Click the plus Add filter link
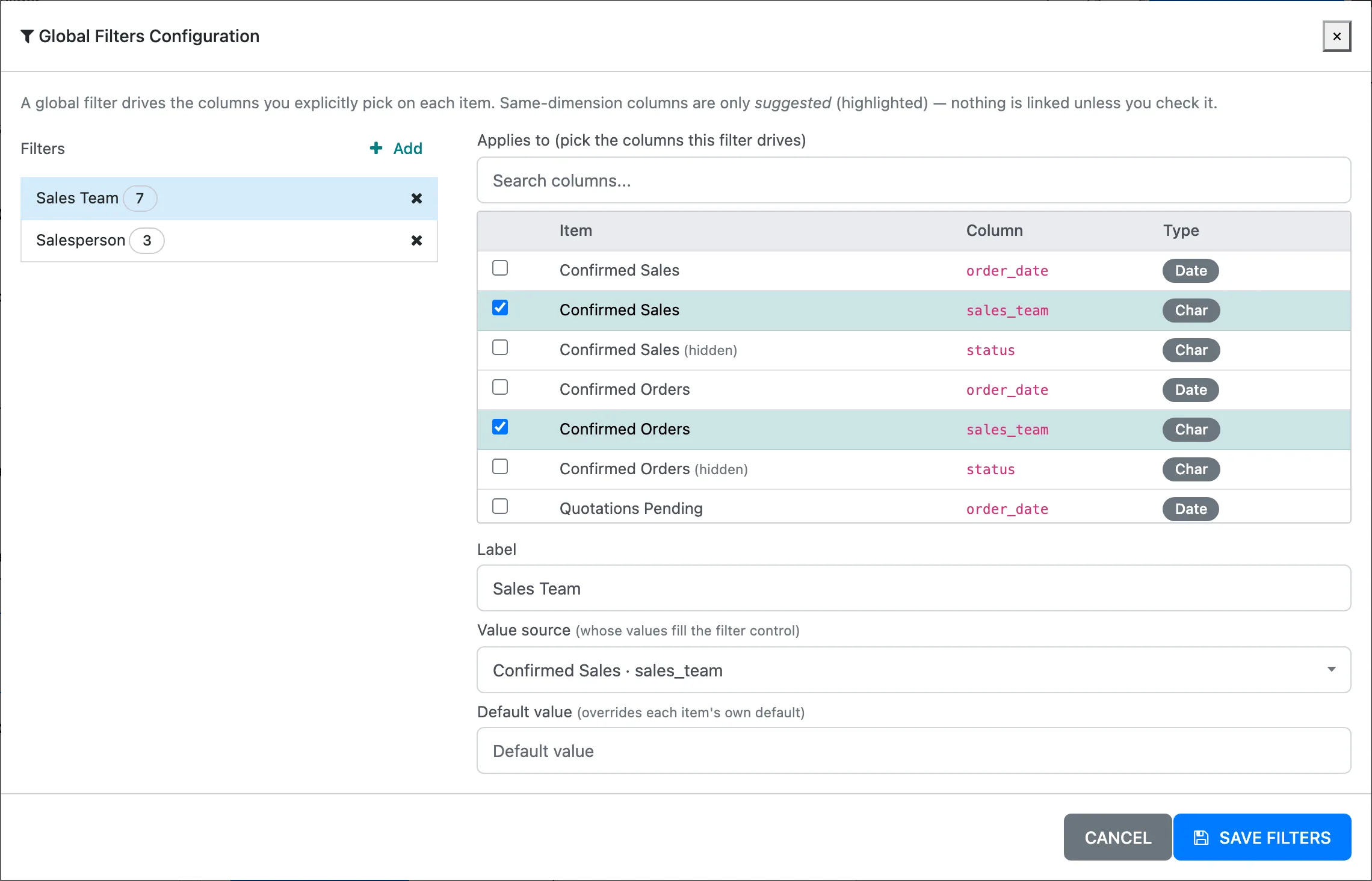 [x=396, y=148]
